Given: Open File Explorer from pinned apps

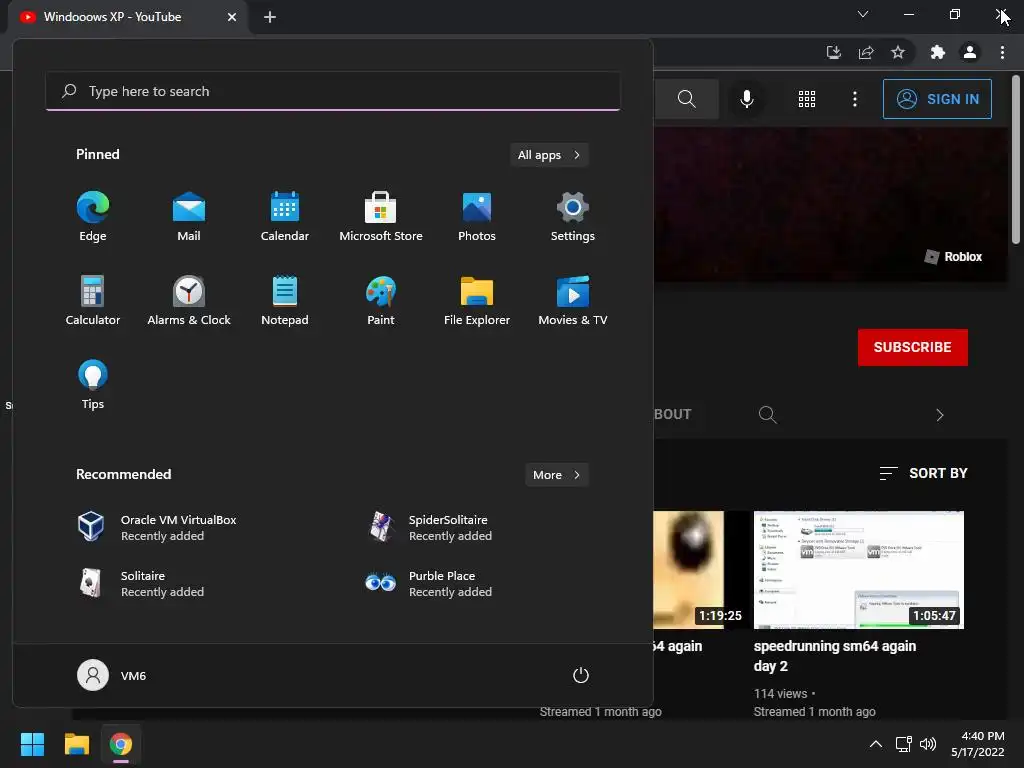Looking at the screenshot, I should point(477,300).
